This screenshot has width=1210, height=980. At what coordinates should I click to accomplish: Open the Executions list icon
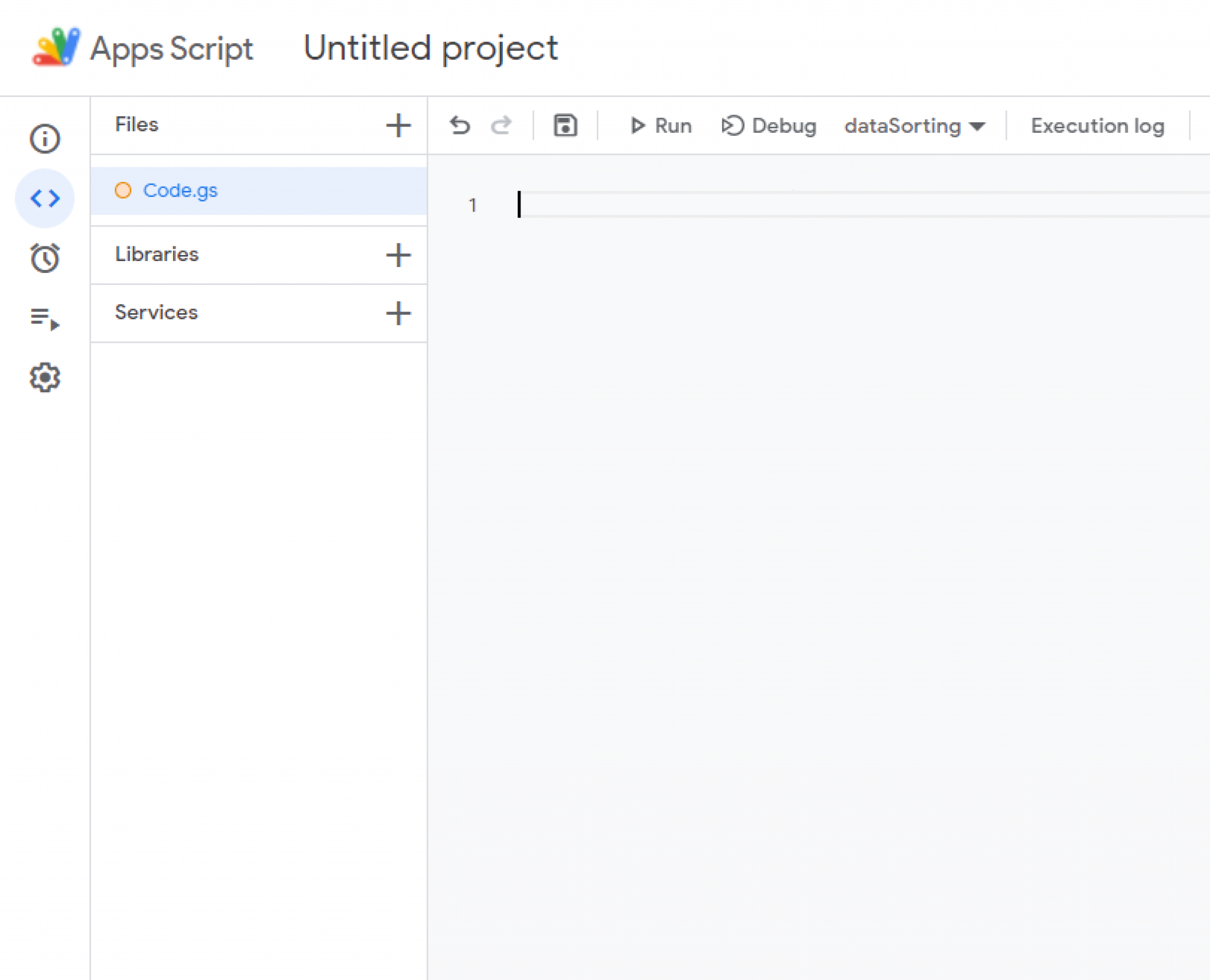45,318
